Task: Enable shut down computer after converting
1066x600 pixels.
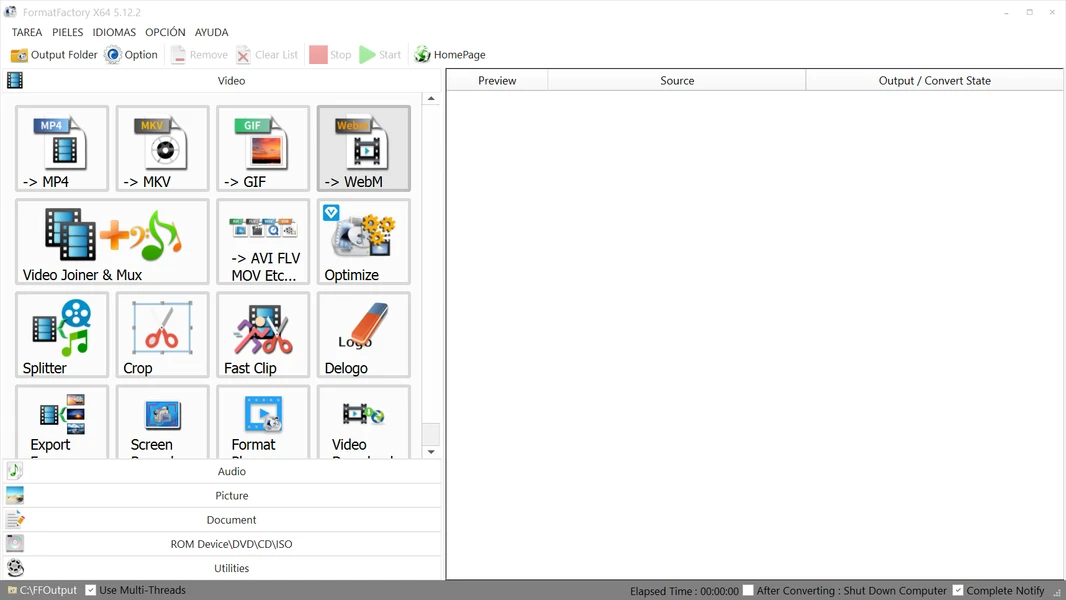Action: [748, 591]
